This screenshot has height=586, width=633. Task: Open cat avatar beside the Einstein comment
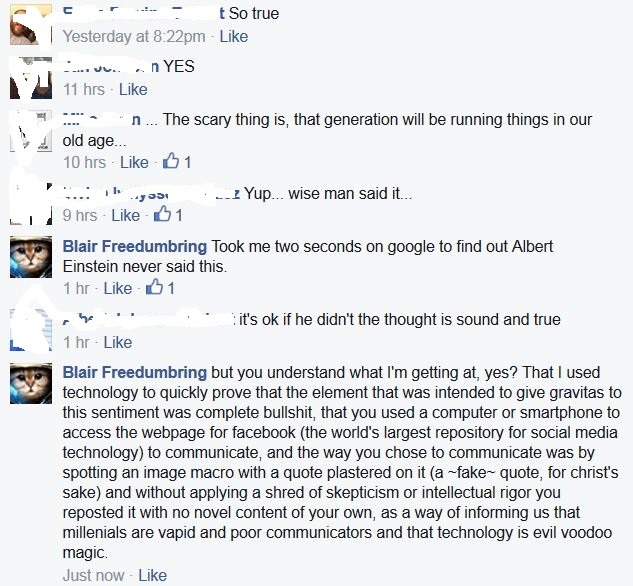[x=31, y=257]
